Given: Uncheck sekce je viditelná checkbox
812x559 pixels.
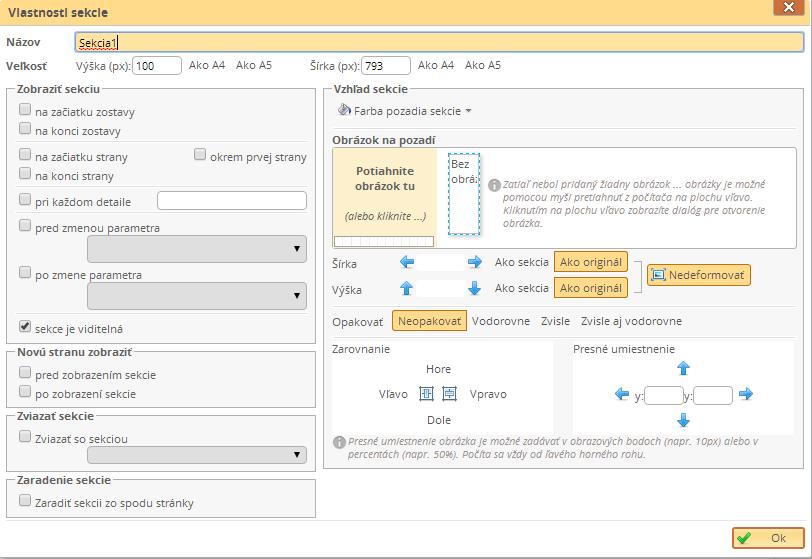Looking at the screenshot, I should tap(25, 326).
